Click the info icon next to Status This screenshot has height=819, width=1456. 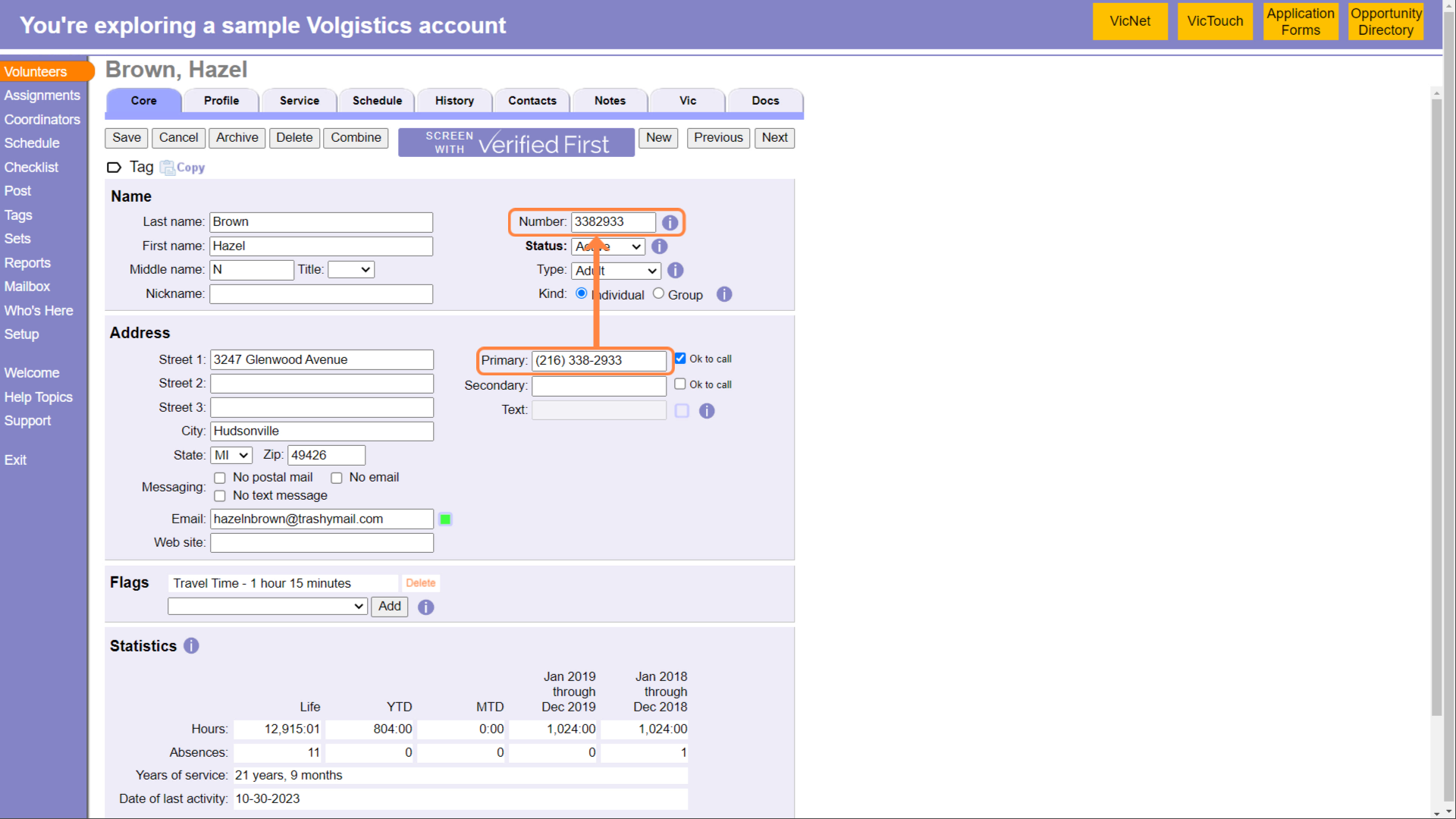(x=659, y=246)
